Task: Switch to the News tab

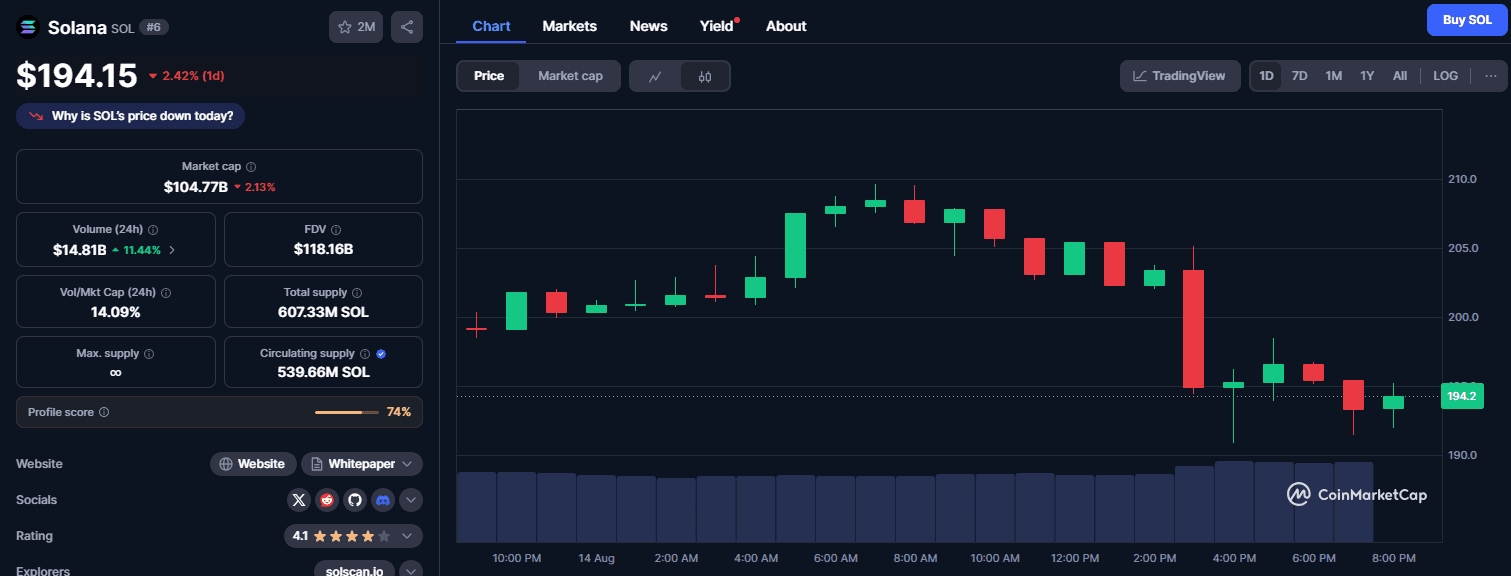Action: [649, 26]
